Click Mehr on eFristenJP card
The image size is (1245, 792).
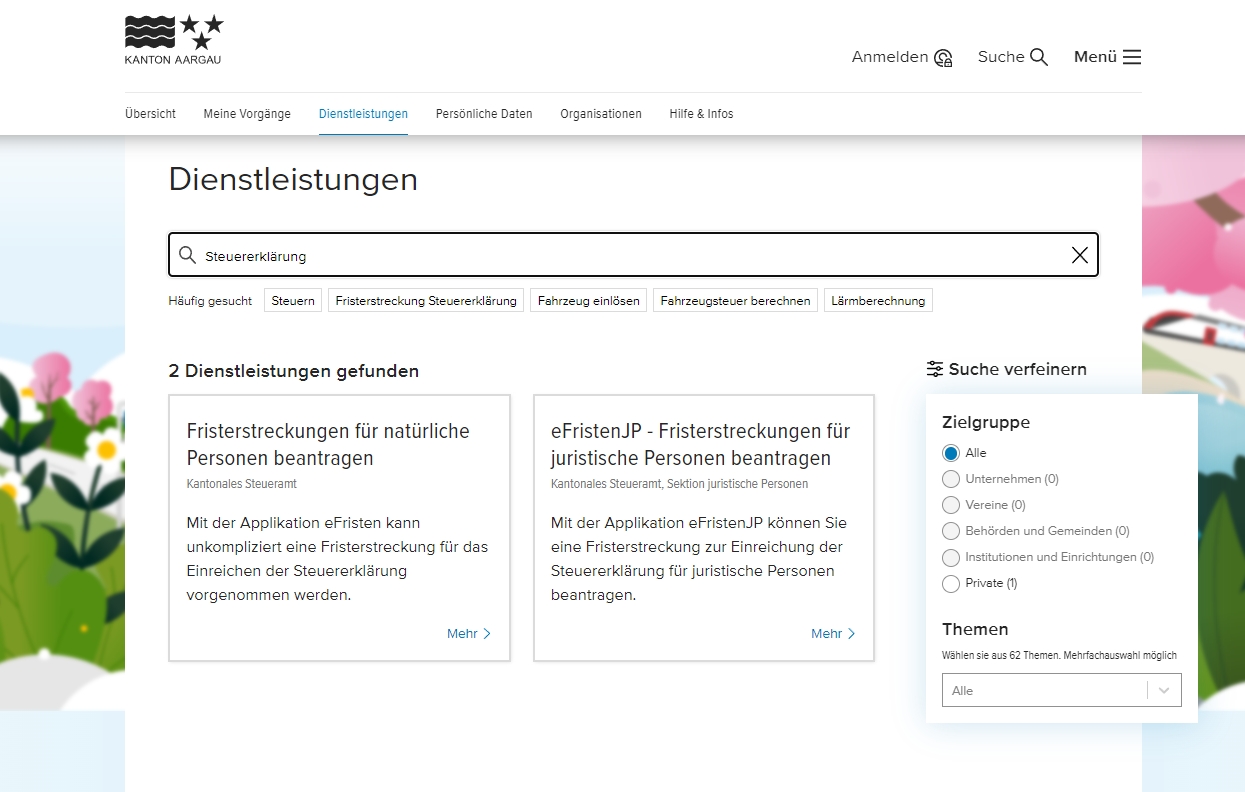[x=826, y=633]
